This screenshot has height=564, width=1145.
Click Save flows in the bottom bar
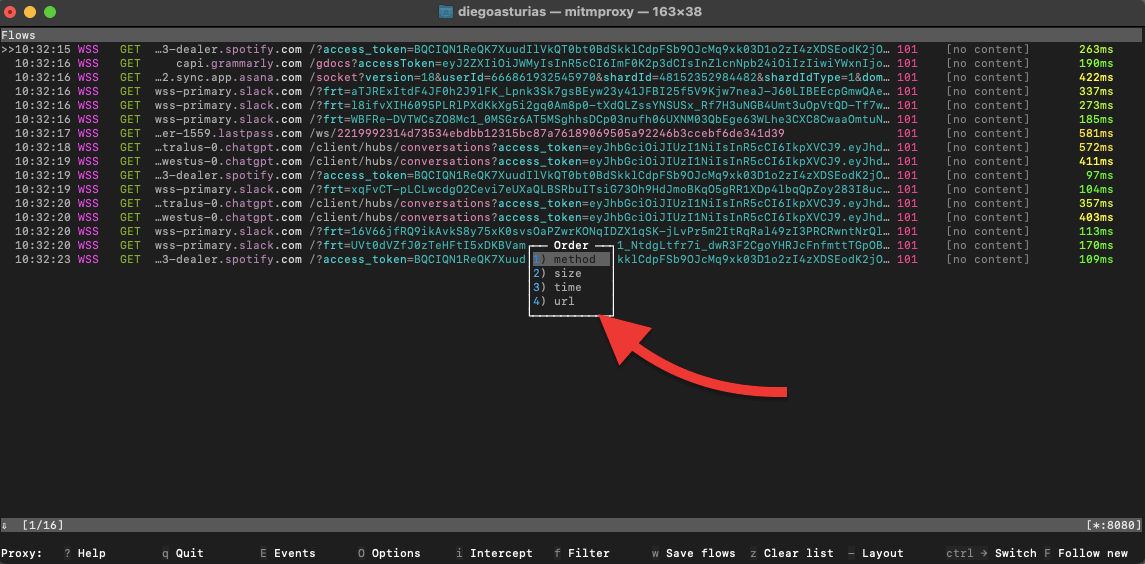pyautogui.click(x=694, y=553)
